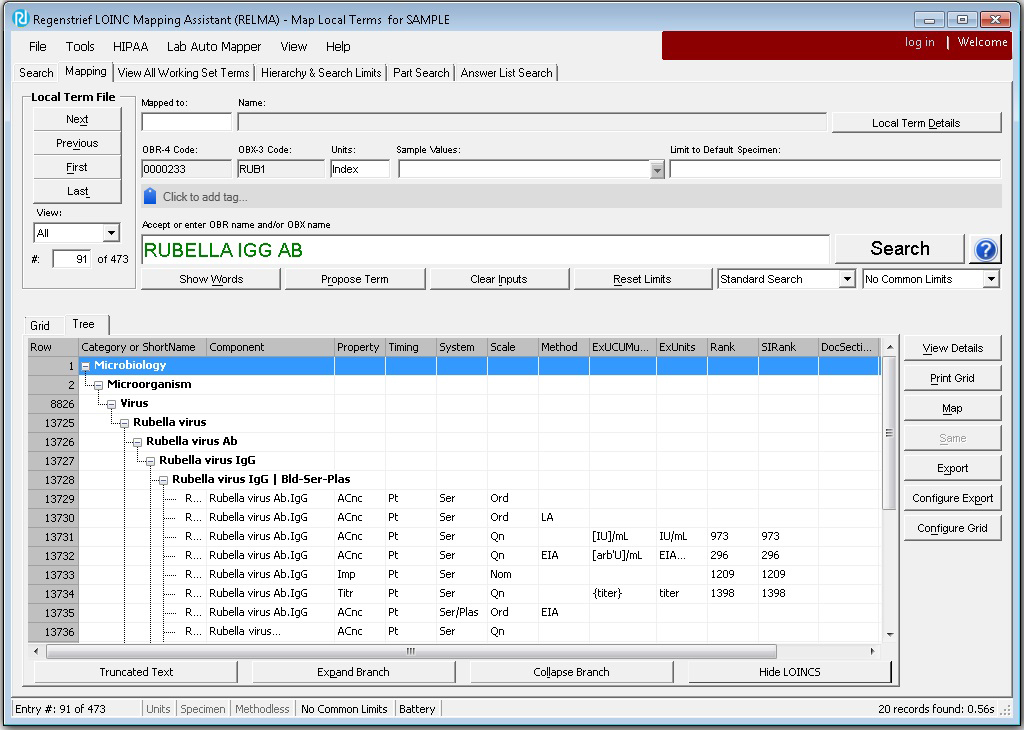Collapse the Microorganism tree node

(99, 385)
